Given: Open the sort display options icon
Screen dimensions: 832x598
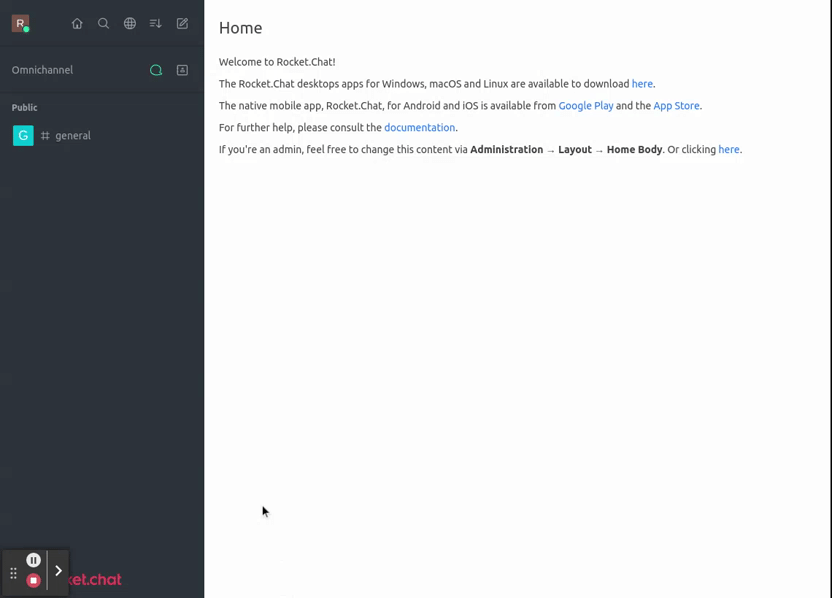Looking at the screenshot, I should [155, 23].
